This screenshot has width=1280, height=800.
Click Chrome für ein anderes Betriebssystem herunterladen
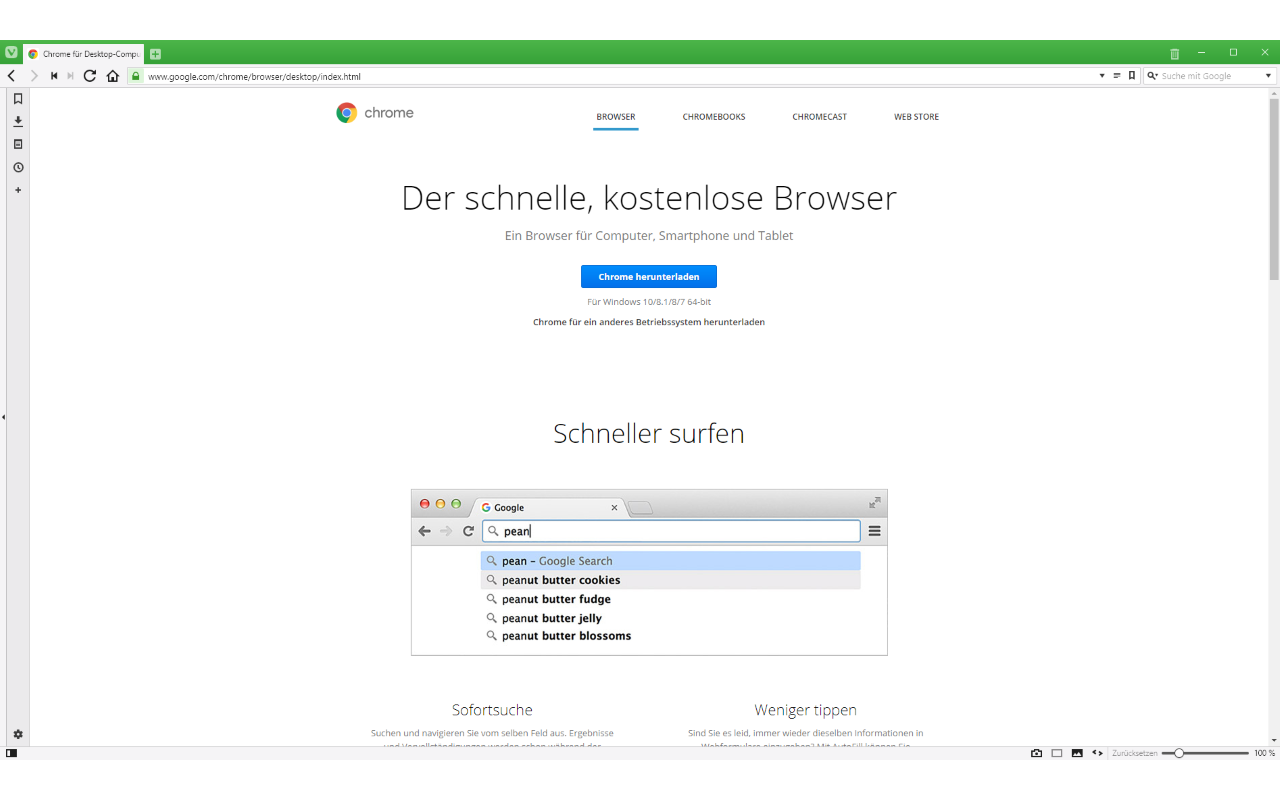tap(649, 322)
